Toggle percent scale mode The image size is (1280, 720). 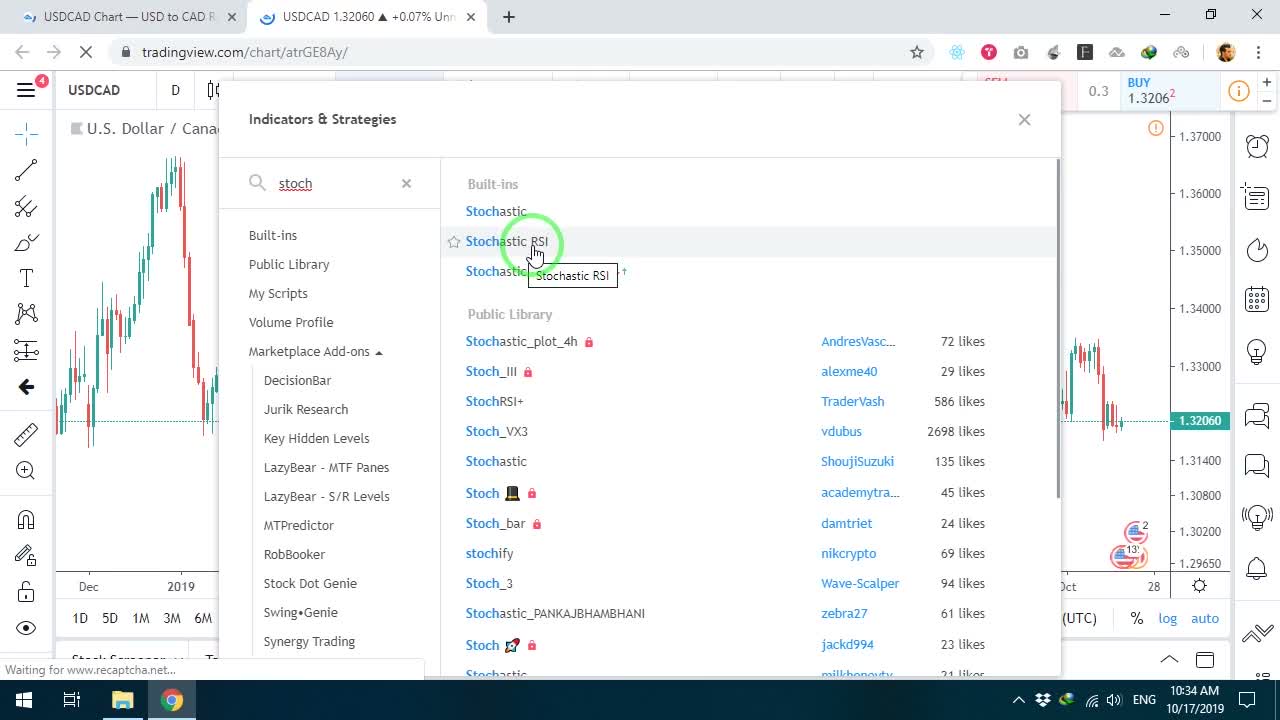1136,618
